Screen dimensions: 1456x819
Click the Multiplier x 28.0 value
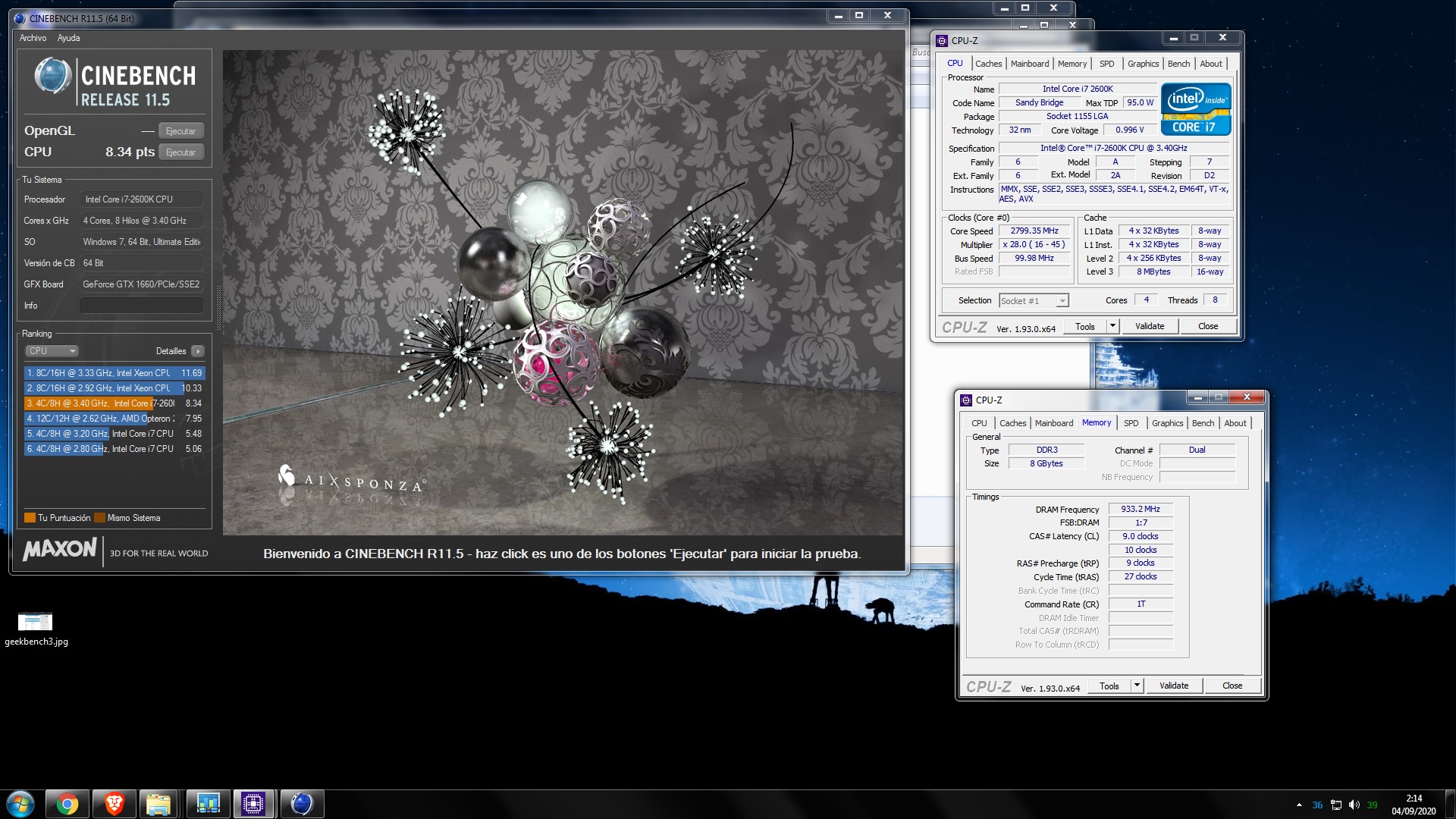click(x=1034, y=245)
